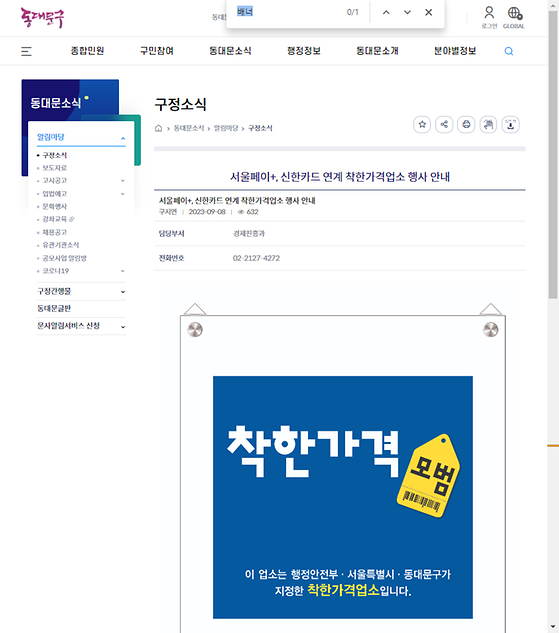Click the blue search magnifier icon
559x633 pixels.
coord(509,51)
